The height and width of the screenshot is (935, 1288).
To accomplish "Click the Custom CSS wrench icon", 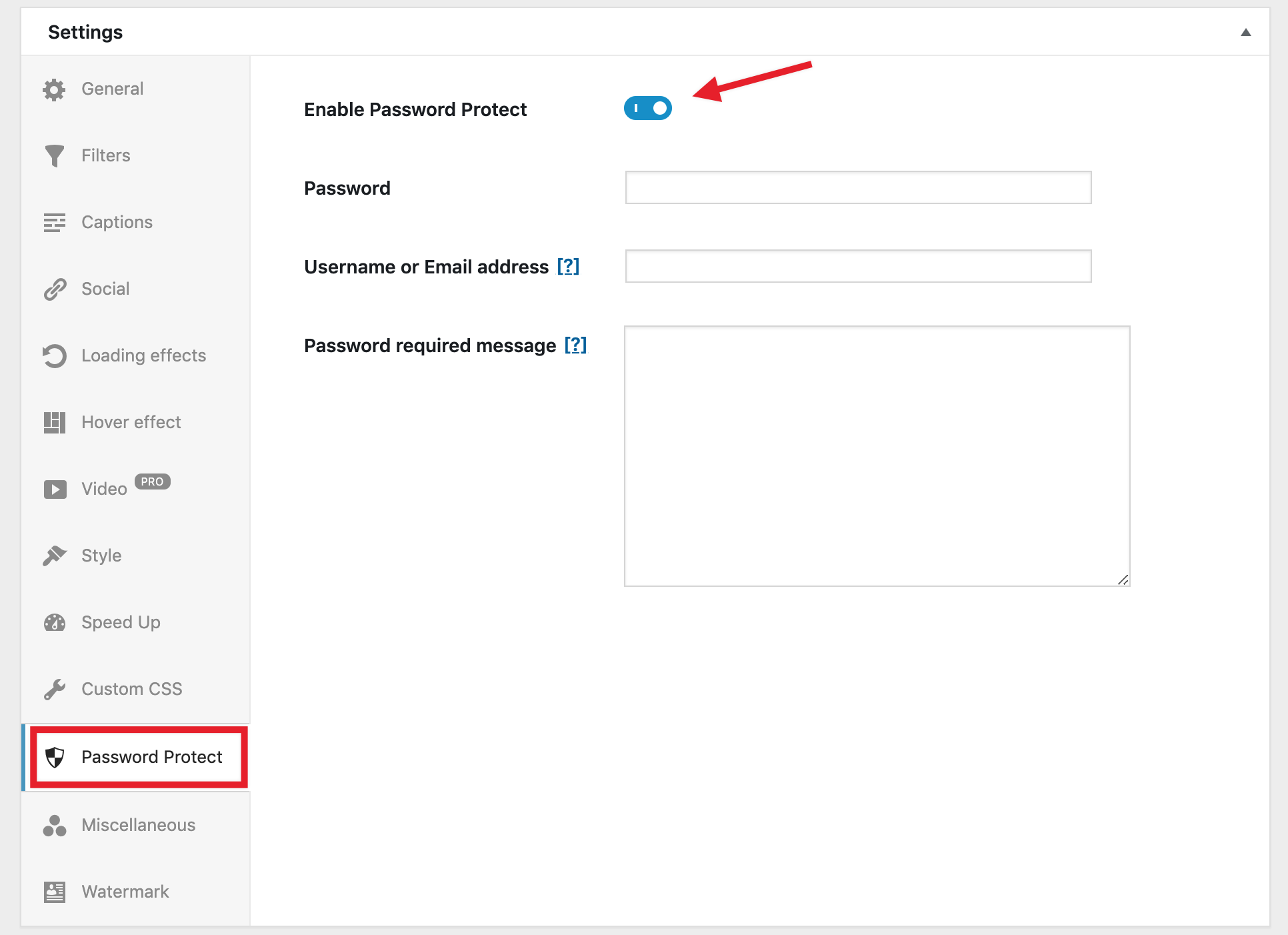I will coord(54,689).
